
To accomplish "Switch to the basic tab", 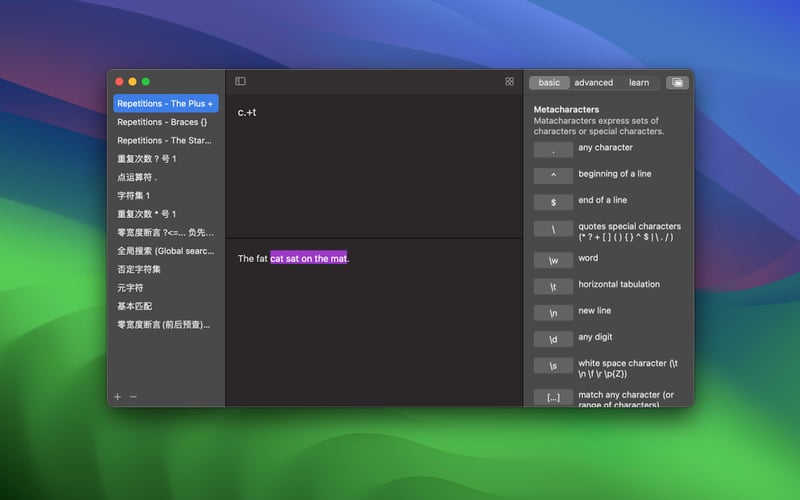I will (x=549, y=83).
